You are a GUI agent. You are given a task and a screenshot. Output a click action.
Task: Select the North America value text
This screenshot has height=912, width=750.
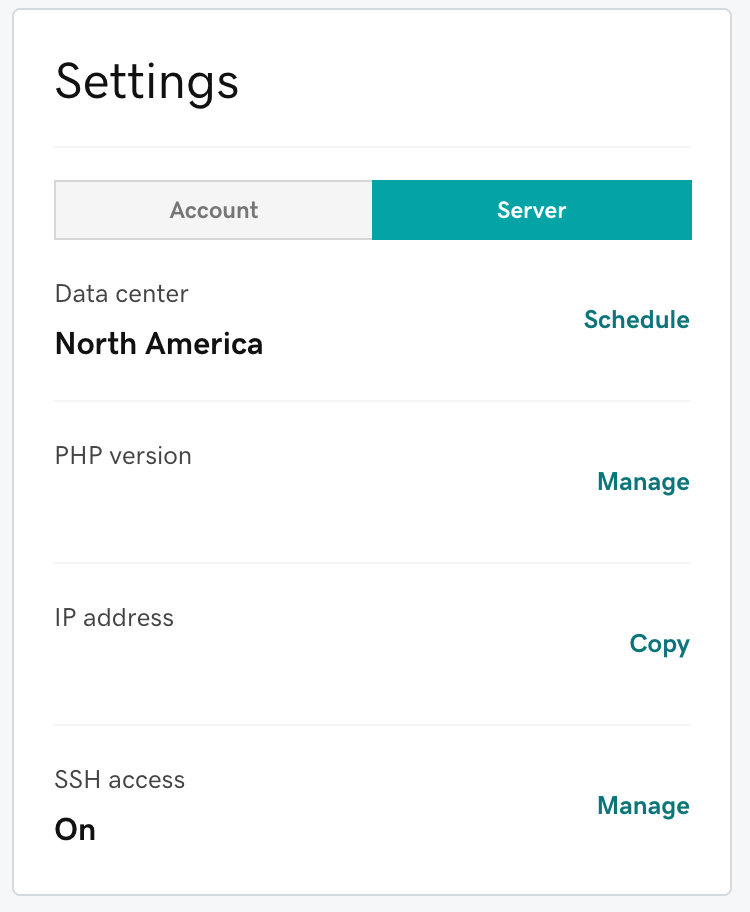pyautogui.click(x=159, y=344)
